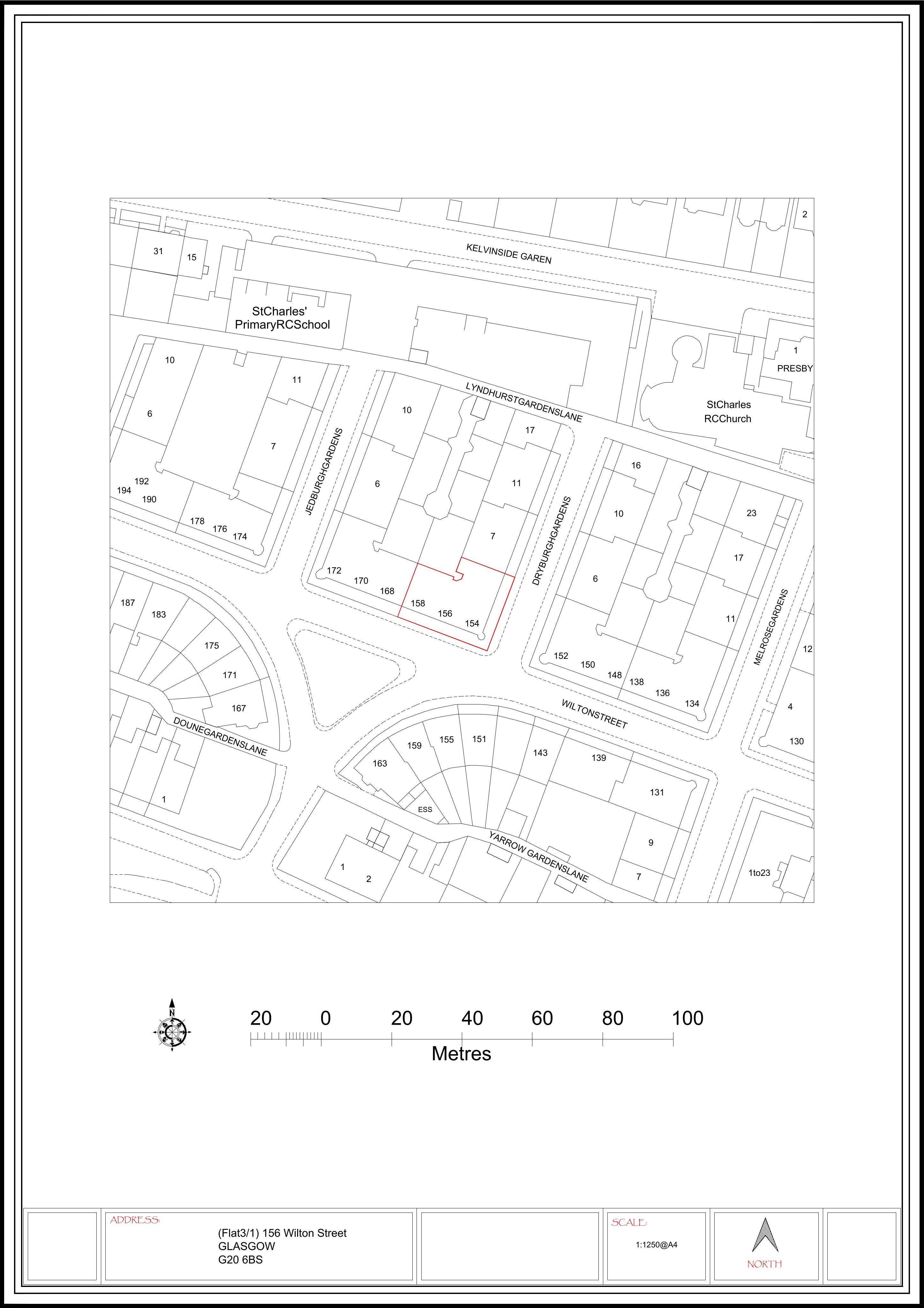This screenshot has height=1308, width=924.
Task: Click the compass rose icon beside scale bar
Action: tap(172, 1032)
